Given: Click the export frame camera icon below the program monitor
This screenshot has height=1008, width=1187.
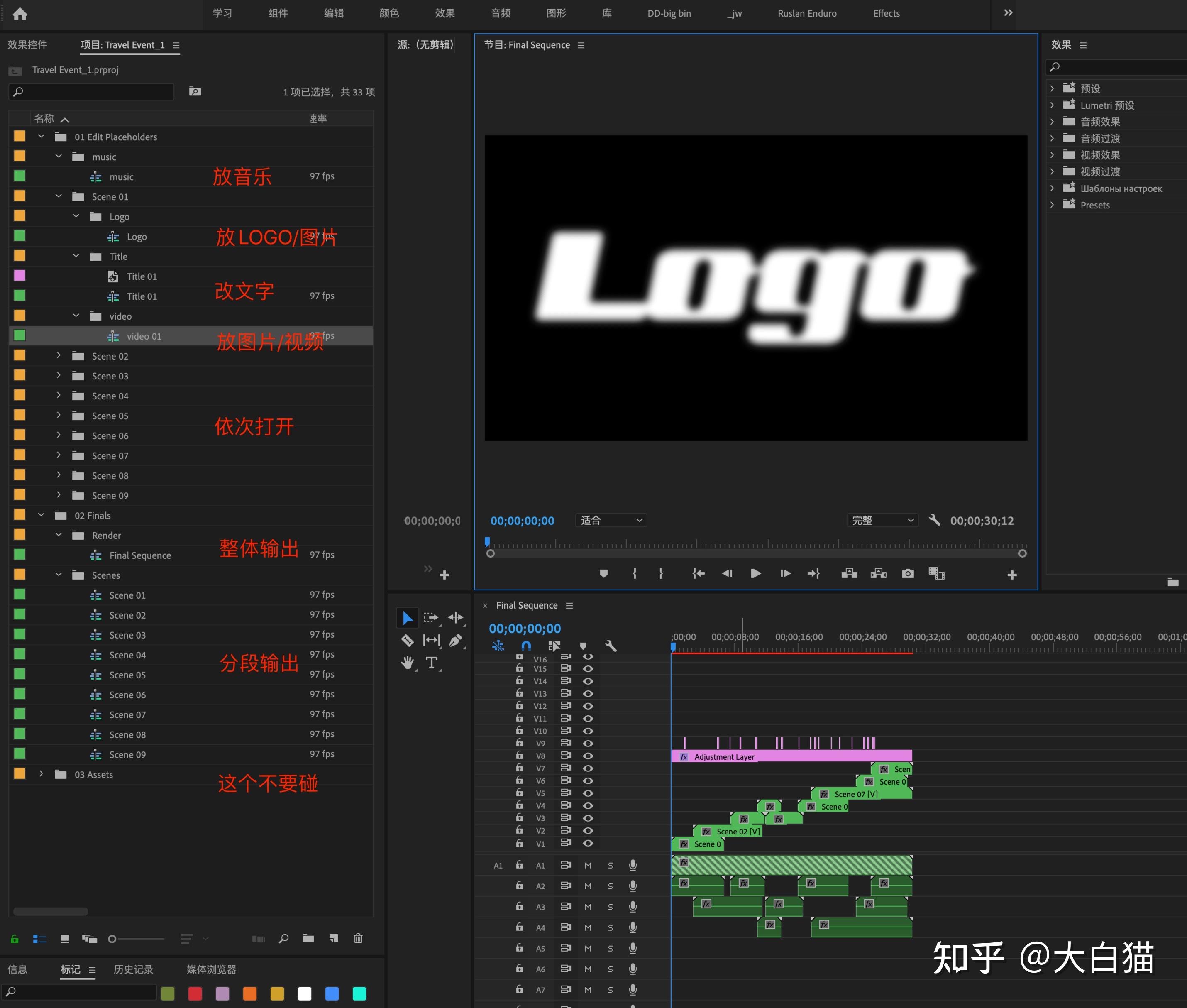Looking at the screenshot, I should [908, 574].
